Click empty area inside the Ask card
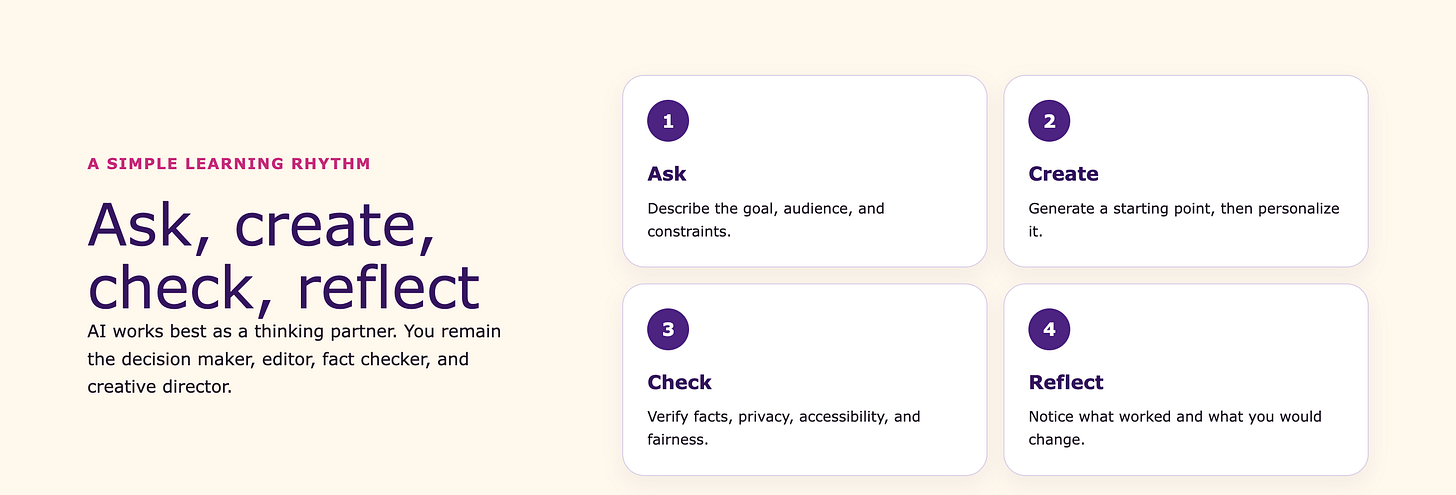 [850, 125]
